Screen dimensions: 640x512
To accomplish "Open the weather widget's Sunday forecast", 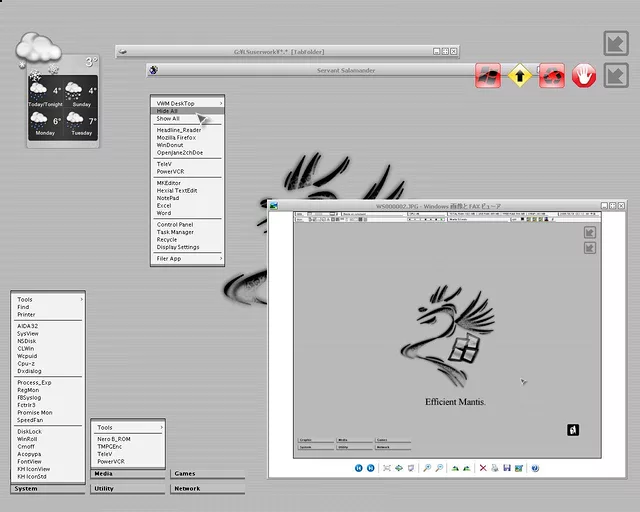I will coord(80,96).
